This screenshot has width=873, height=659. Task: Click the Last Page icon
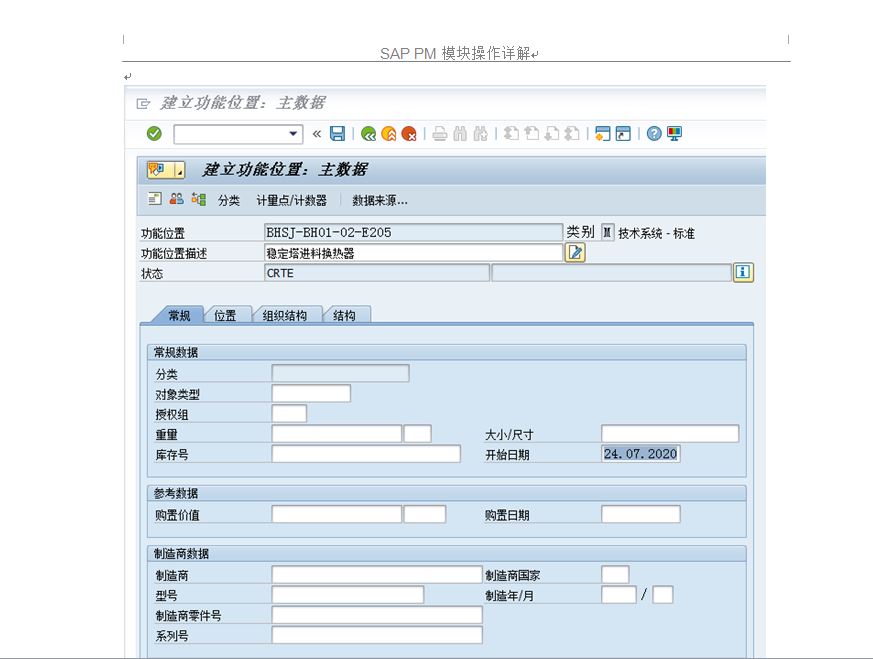tap(572, 134)
